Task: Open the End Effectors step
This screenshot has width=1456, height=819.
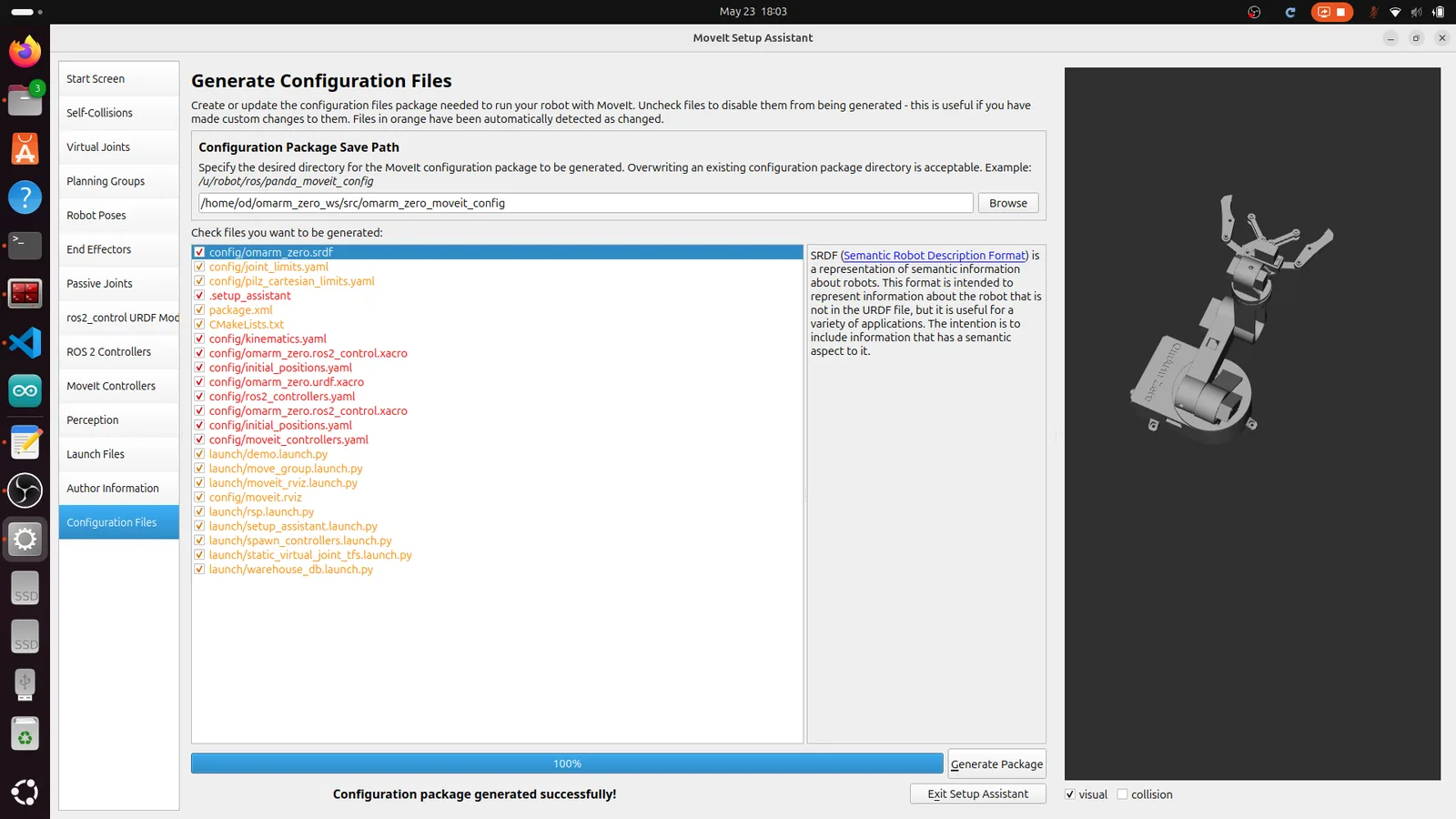Action: (118, 249)
